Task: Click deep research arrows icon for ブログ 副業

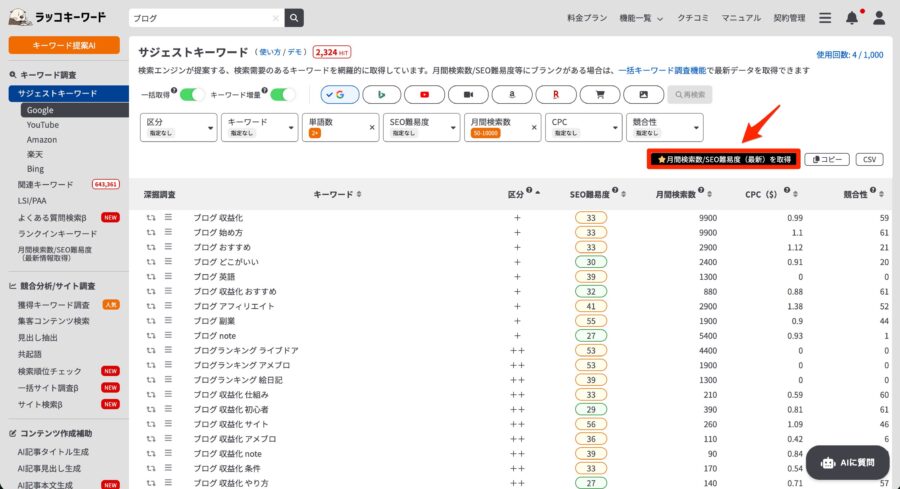Action: [x=150, y=321]
